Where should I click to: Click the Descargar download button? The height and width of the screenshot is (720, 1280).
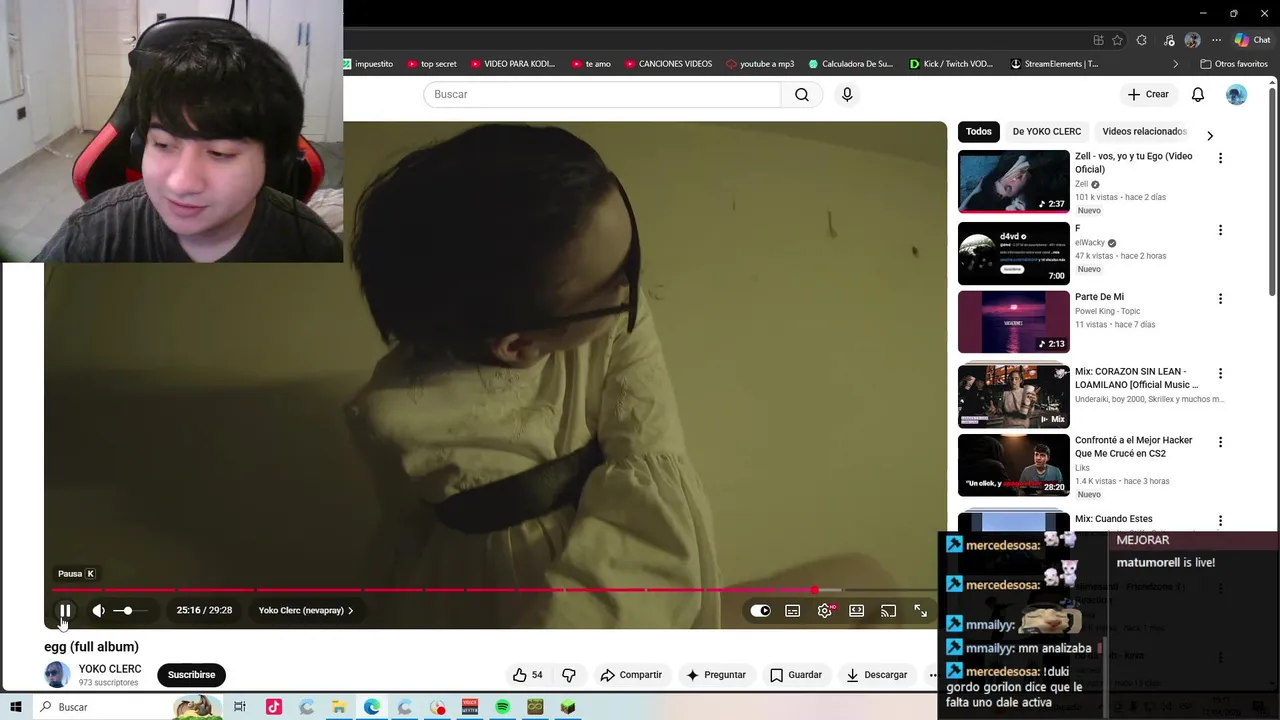pyautogui.click(x=876, y=675)
